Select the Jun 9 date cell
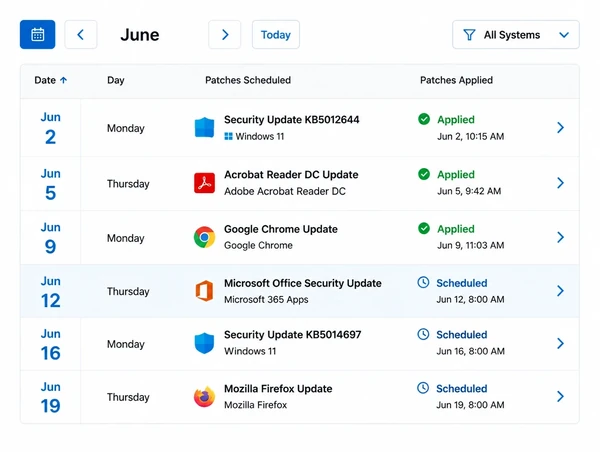Screen dimensions: 600x452 51,237
